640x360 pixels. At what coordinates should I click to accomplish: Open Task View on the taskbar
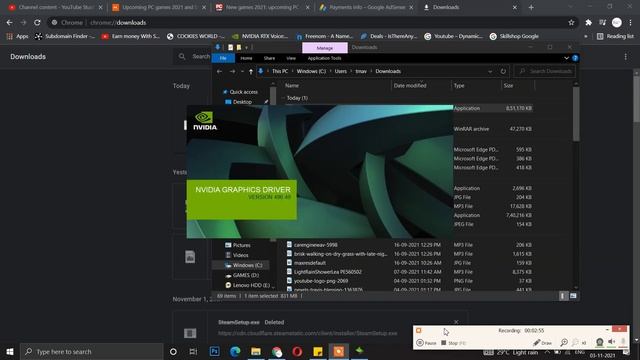pos(193,351)
